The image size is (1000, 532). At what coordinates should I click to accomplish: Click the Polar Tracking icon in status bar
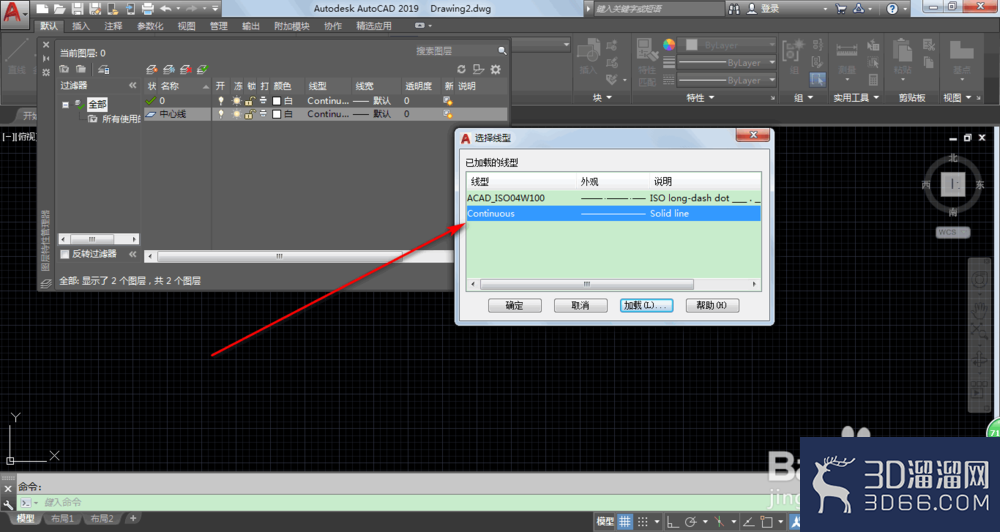click(691, 522)
